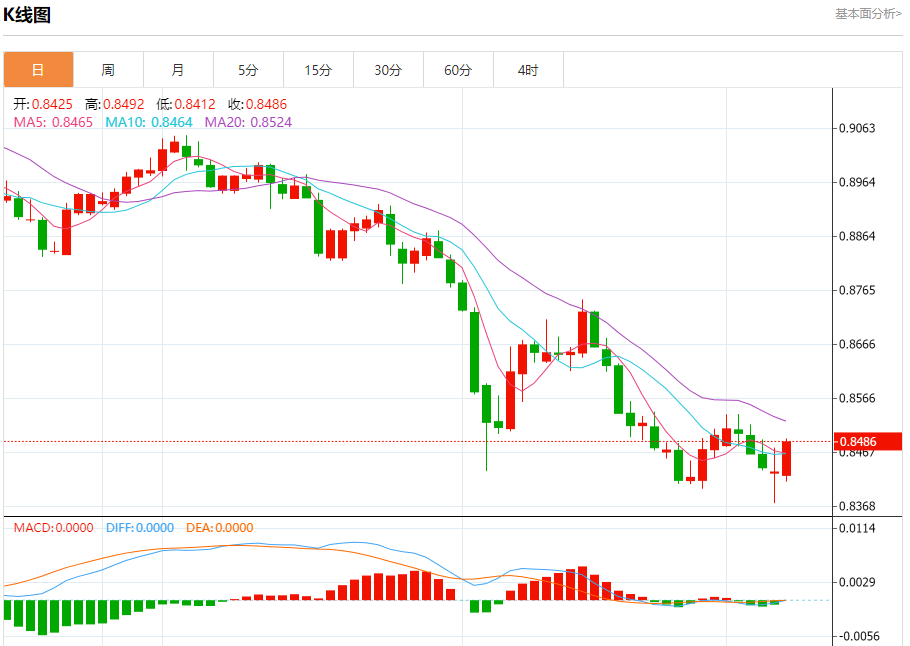Click the K线图 chart title

click(x=27, y=15)
